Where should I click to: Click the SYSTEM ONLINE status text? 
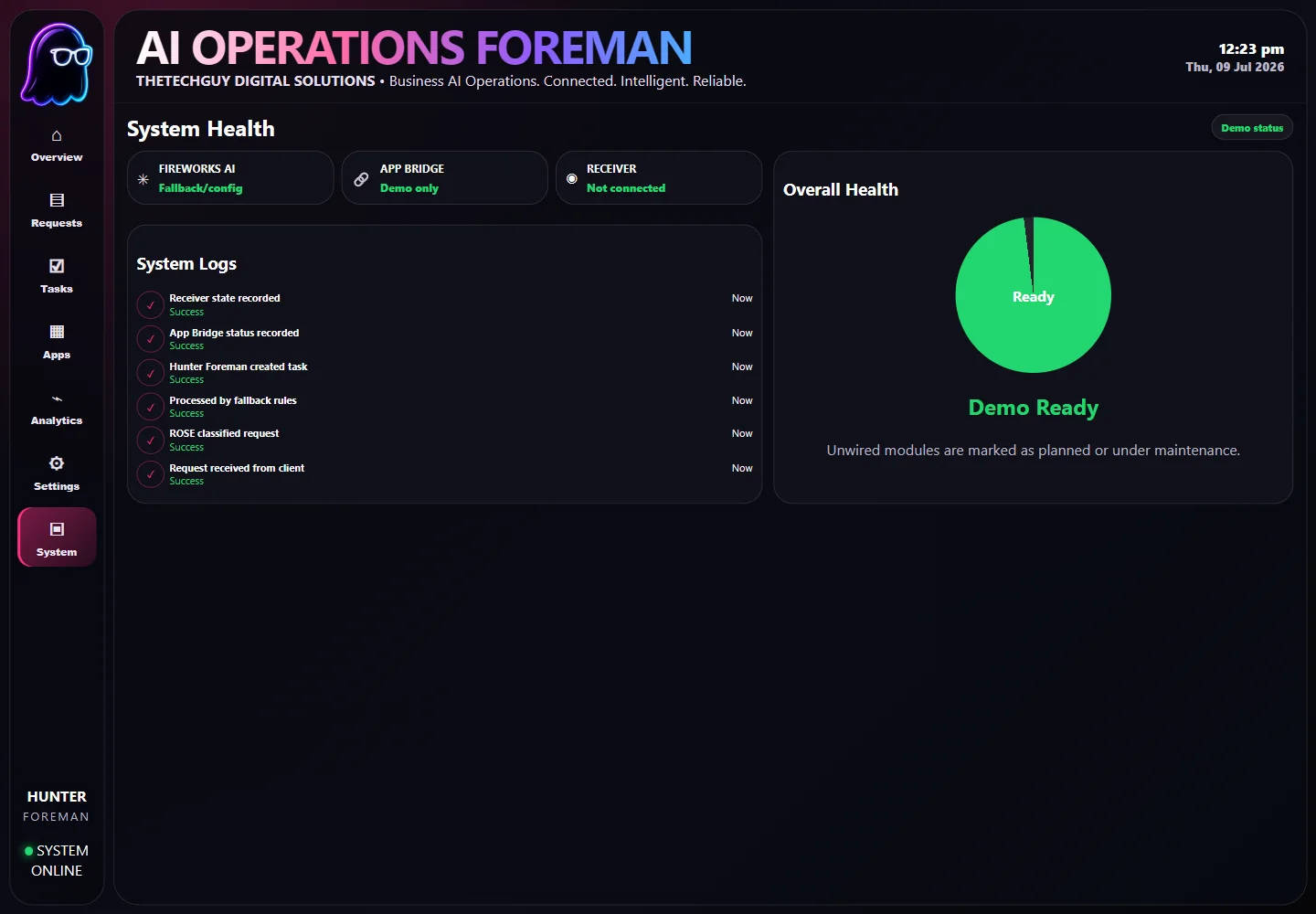coord(60,861)
